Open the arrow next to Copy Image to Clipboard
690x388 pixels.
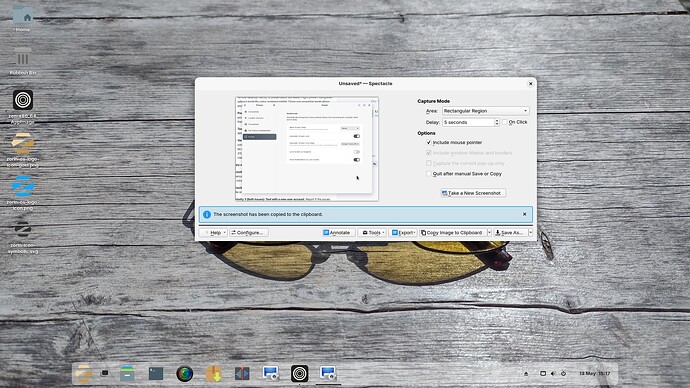(x=489, y=233)
